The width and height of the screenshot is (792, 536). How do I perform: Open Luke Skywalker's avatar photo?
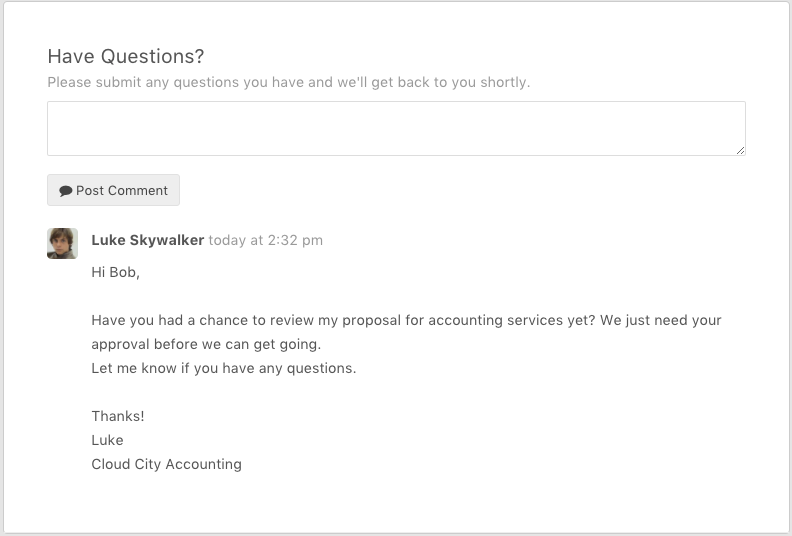[62, 243]
